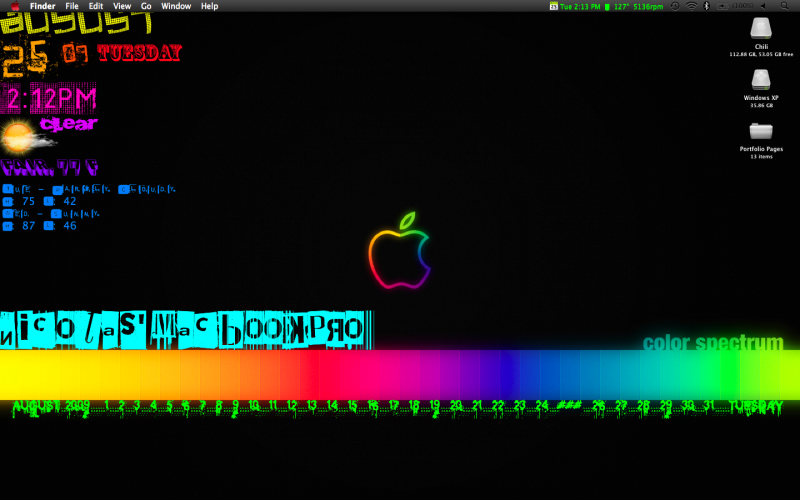Click the Chili drive label
This screenshot has width=800, height=500.
tap(761, 46)
